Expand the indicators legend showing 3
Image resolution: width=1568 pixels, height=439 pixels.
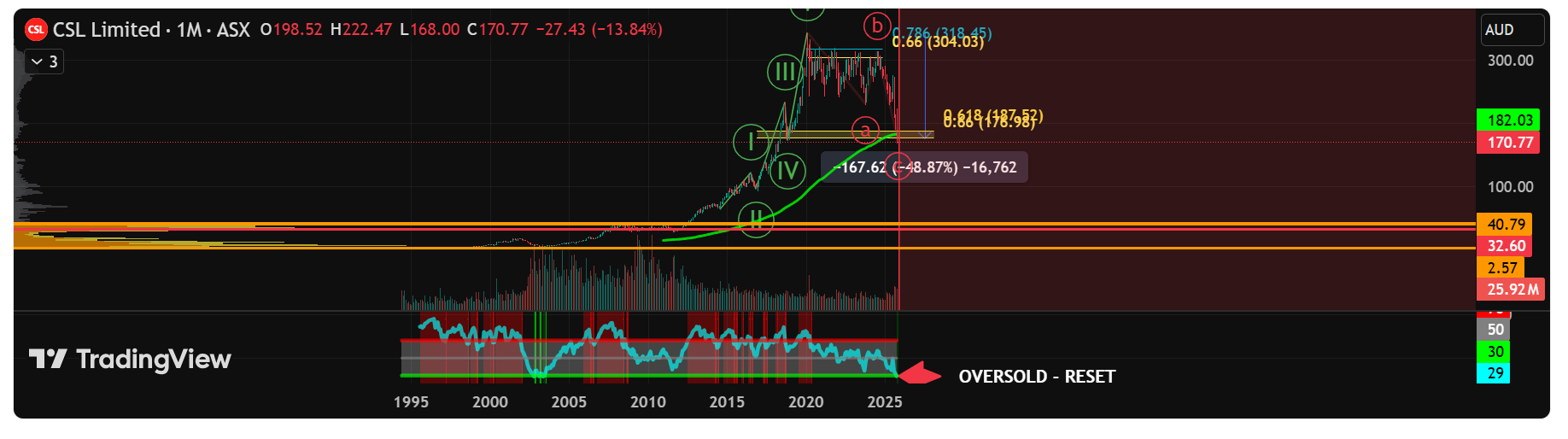(44, 61)
